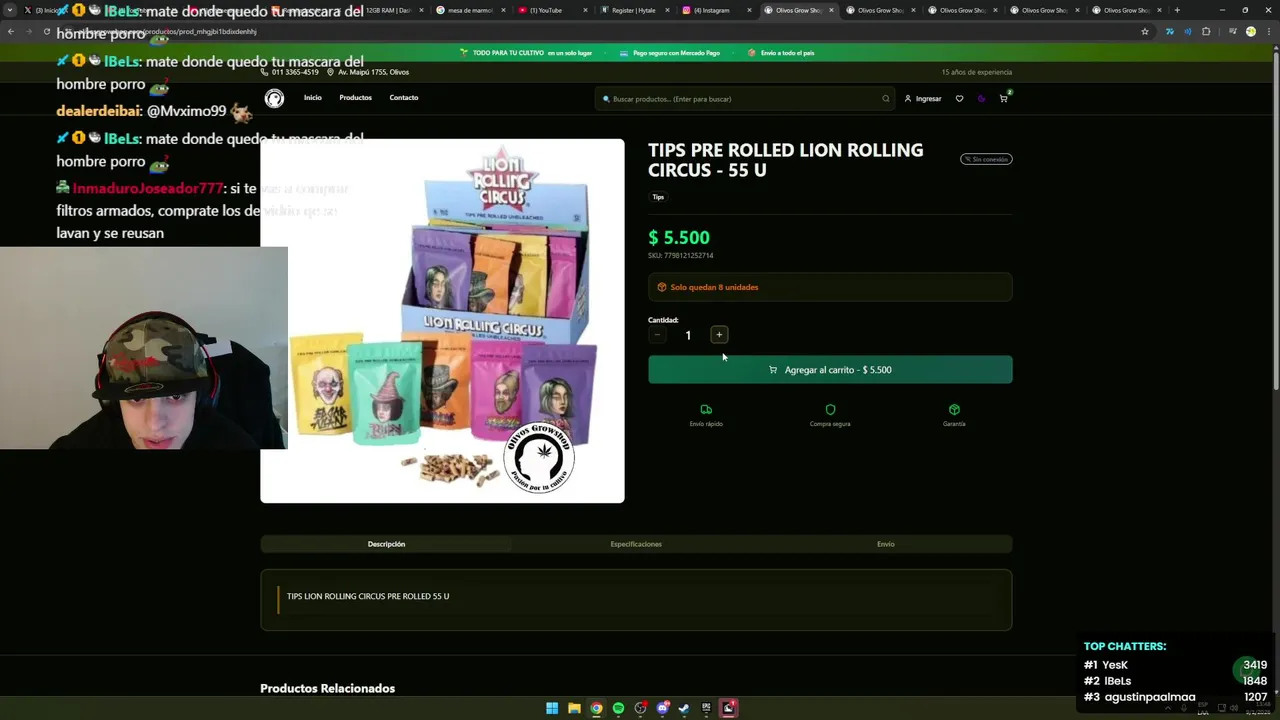Go back with browser back arrow
The image size is (1280, 720).
(11, 31)
